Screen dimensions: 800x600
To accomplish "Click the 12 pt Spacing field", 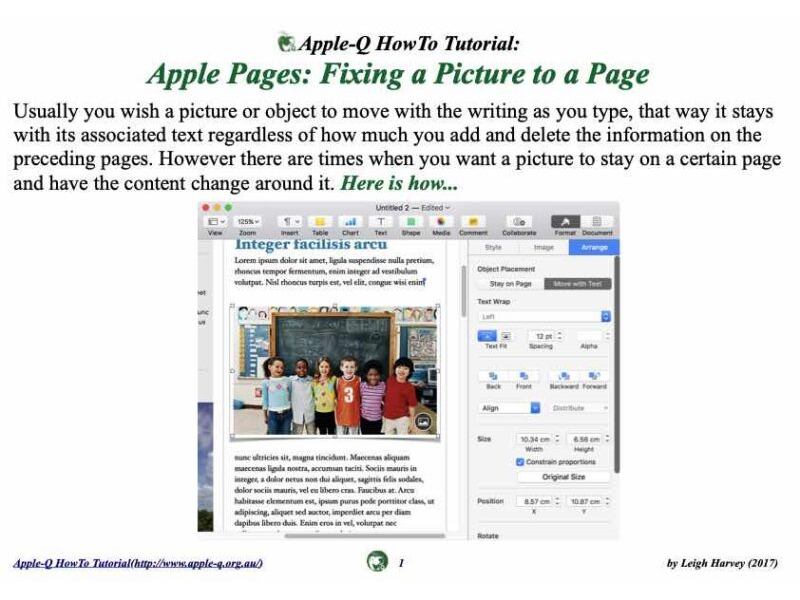I will (542, 336).
